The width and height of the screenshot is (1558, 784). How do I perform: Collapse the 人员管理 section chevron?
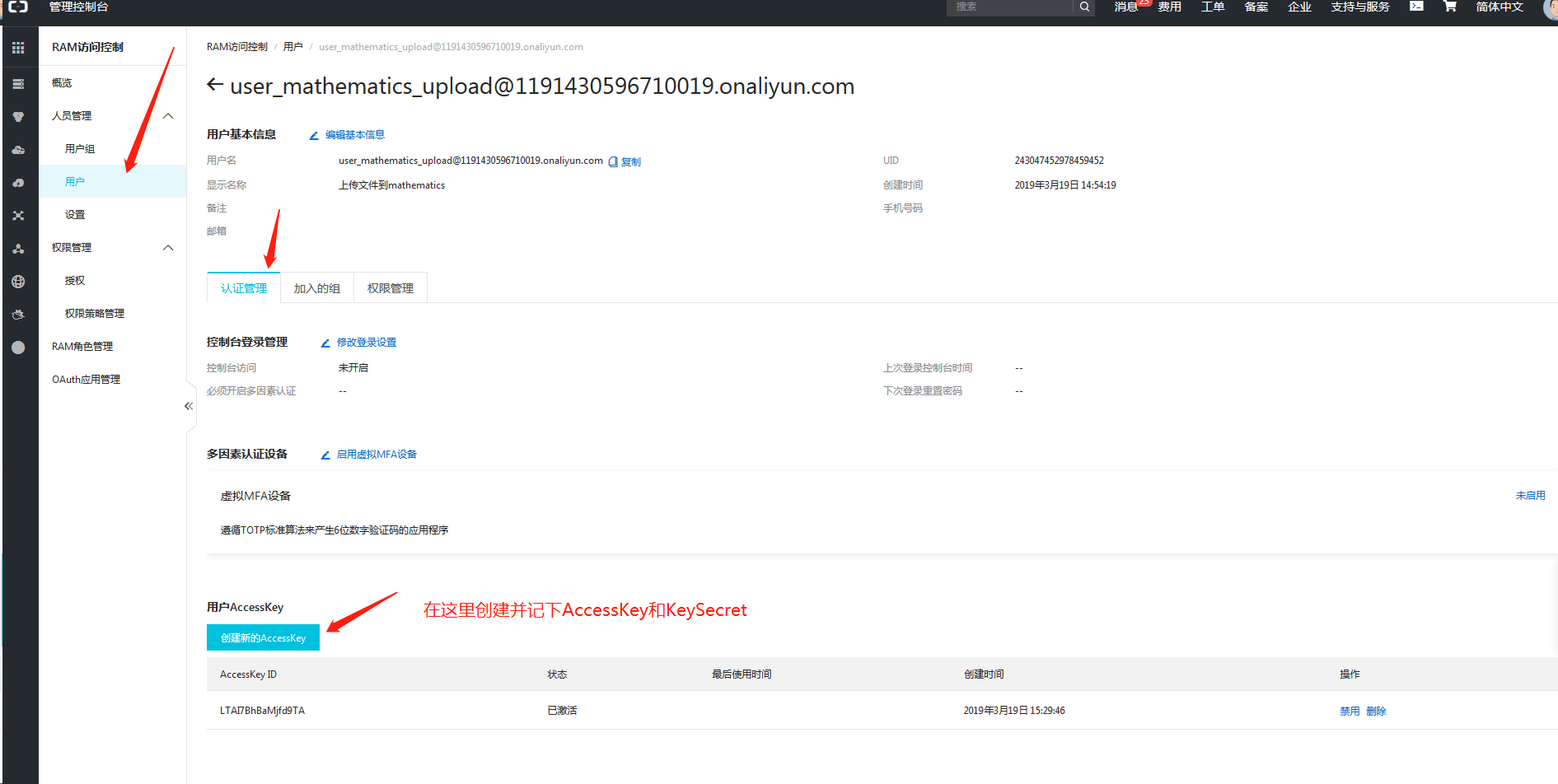(x=168, y=115)
